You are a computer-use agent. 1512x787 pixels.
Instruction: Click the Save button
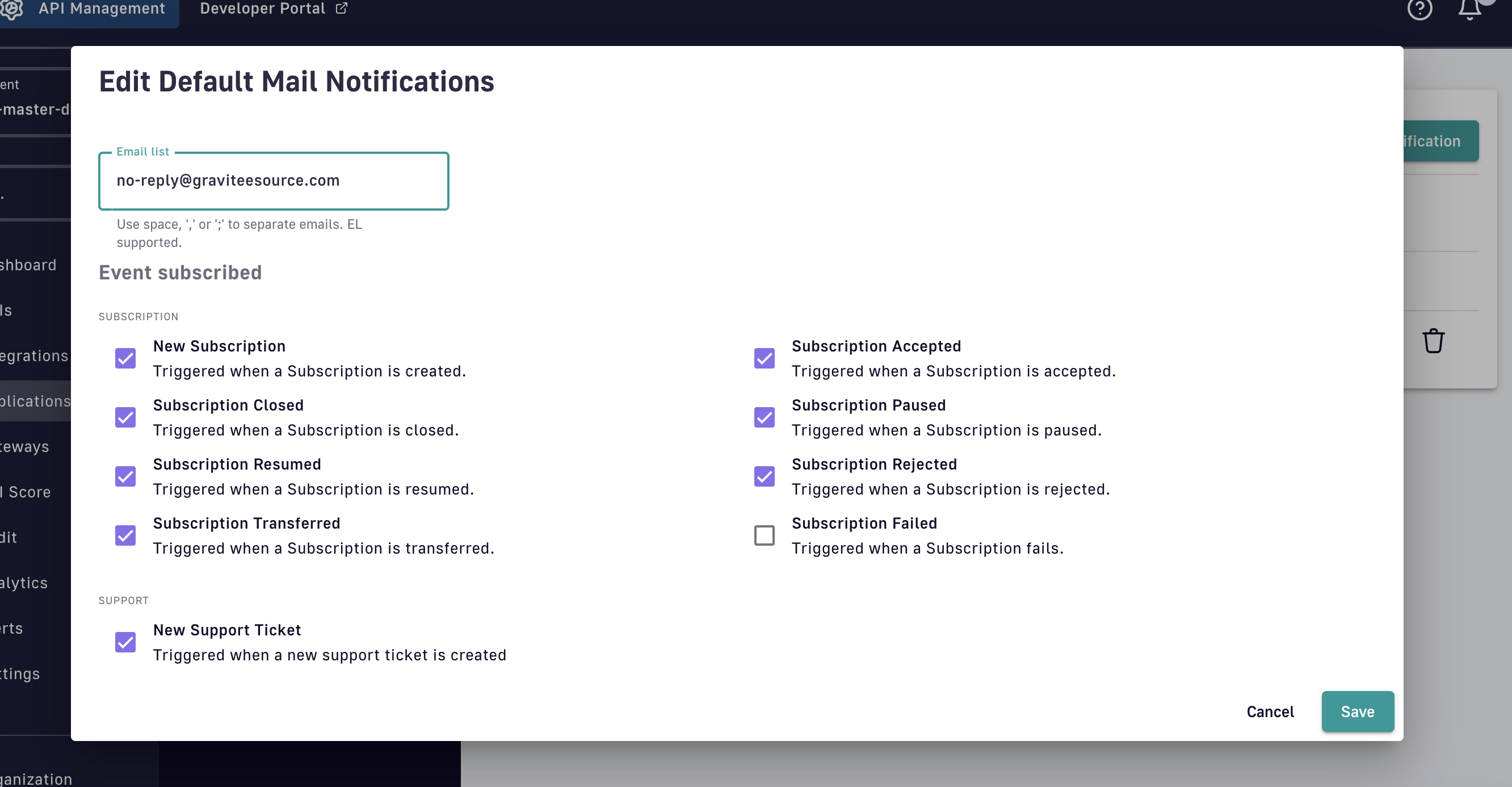click(1357, 711)
